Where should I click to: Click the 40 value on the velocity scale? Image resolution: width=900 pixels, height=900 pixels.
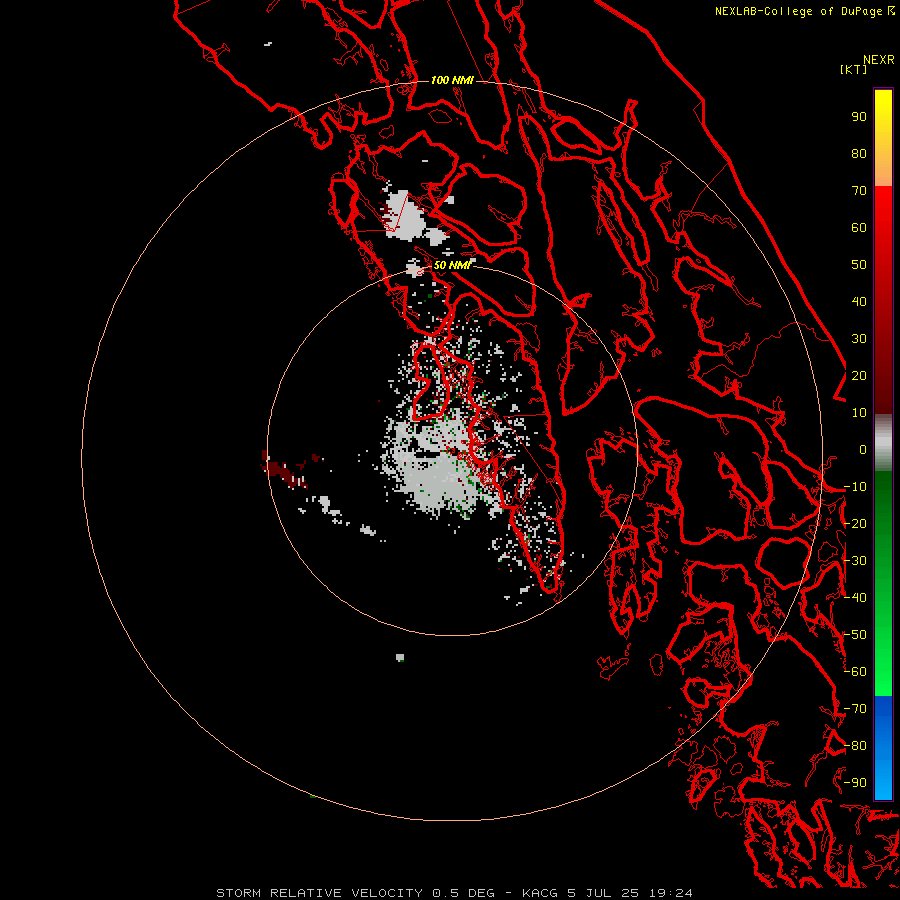click(859, 302)
